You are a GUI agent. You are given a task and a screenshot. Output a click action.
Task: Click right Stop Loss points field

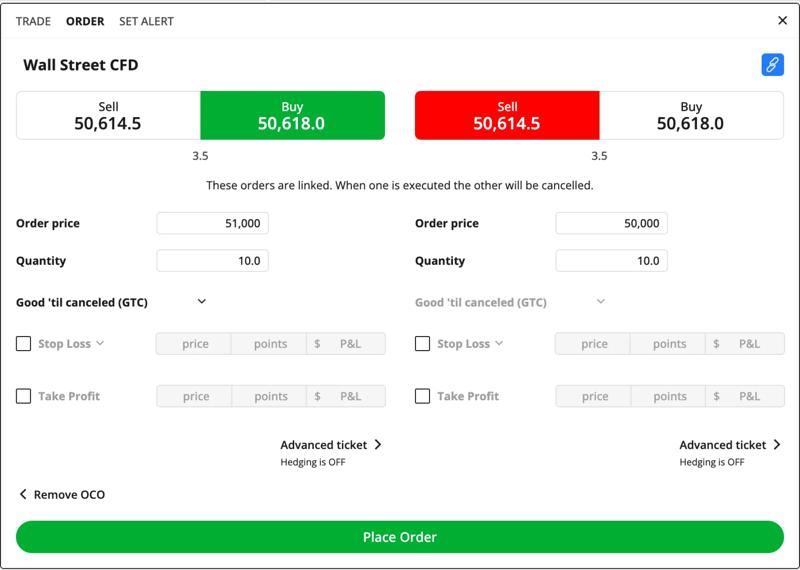click(668, 344)
